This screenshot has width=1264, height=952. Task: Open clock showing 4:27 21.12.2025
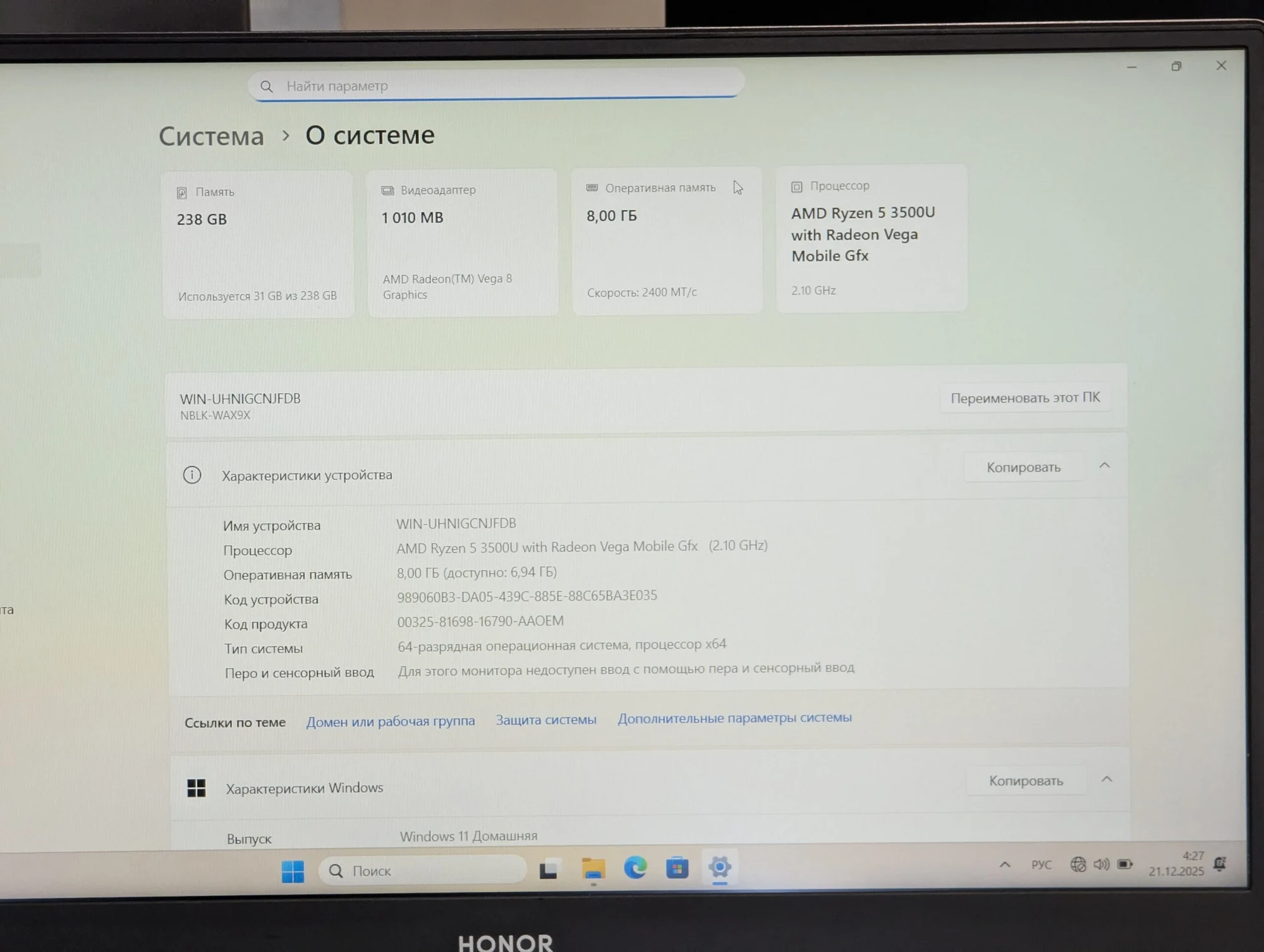click(x=1176, y=864)
